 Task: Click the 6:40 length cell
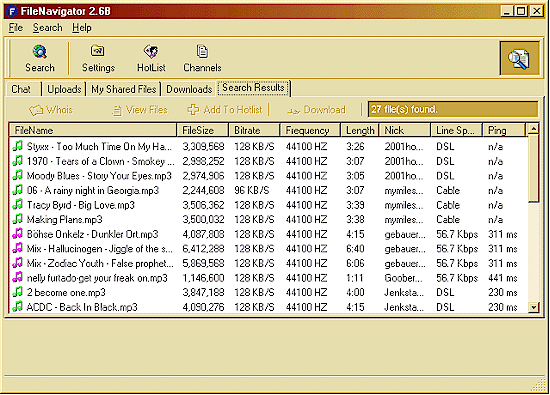[355, 249]
